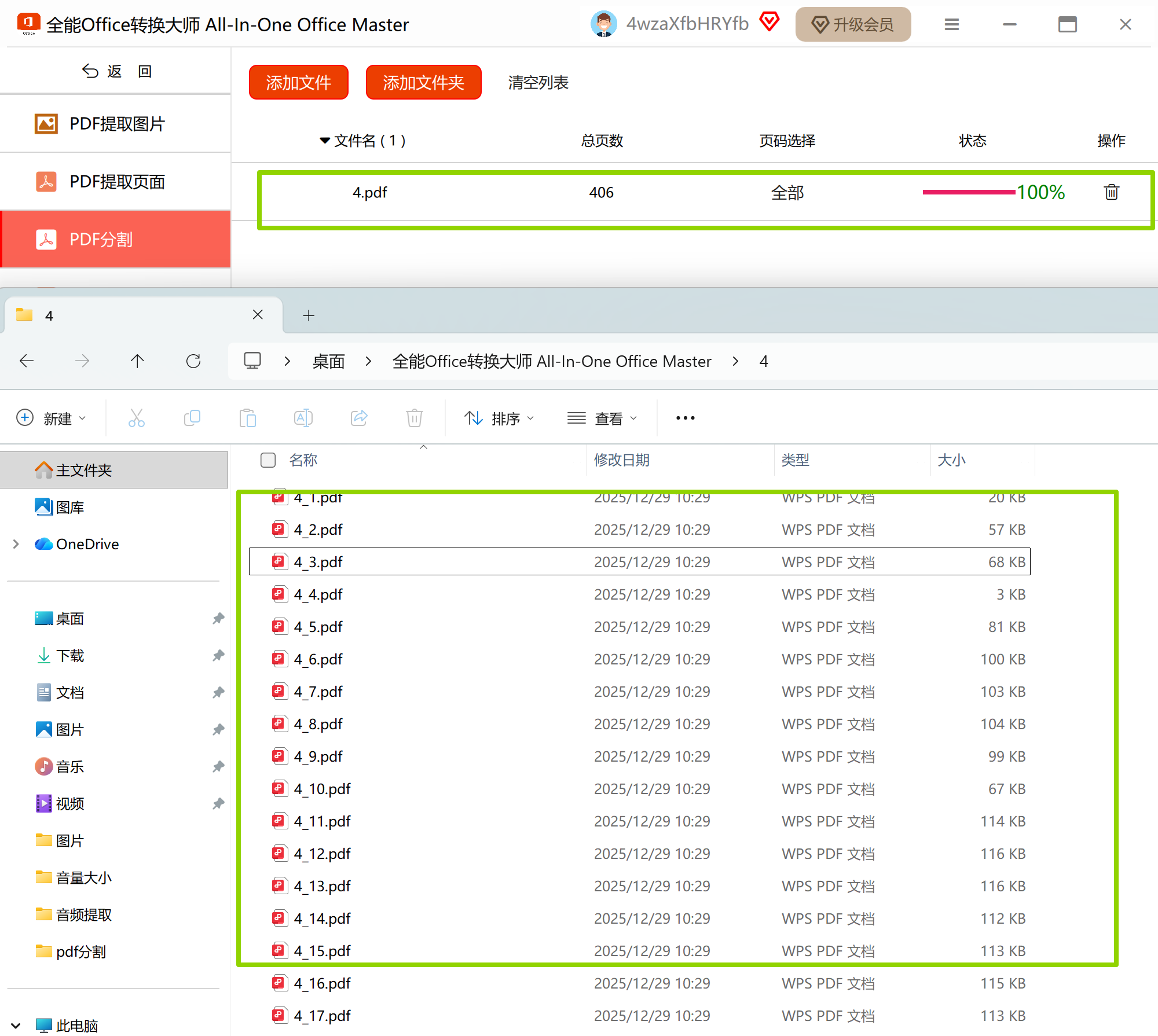1158x1036 pixels.
Task: Click the Rename icon in Explorer toolbar
Action: 303,418
